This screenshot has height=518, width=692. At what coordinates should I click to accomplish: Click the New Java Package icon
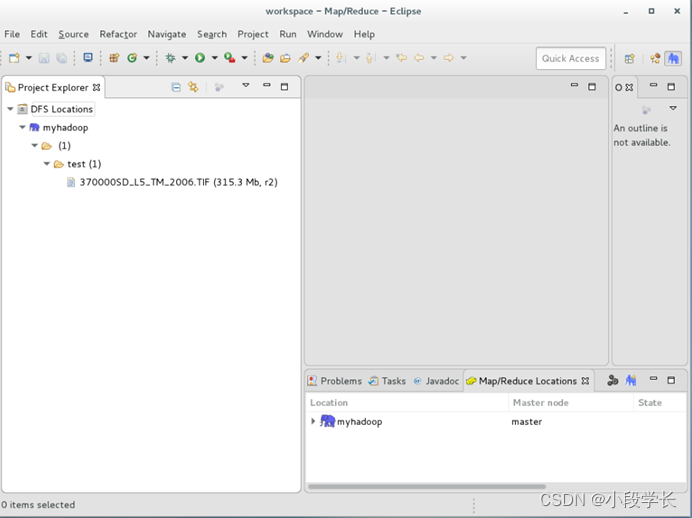(x=114, y=58)
